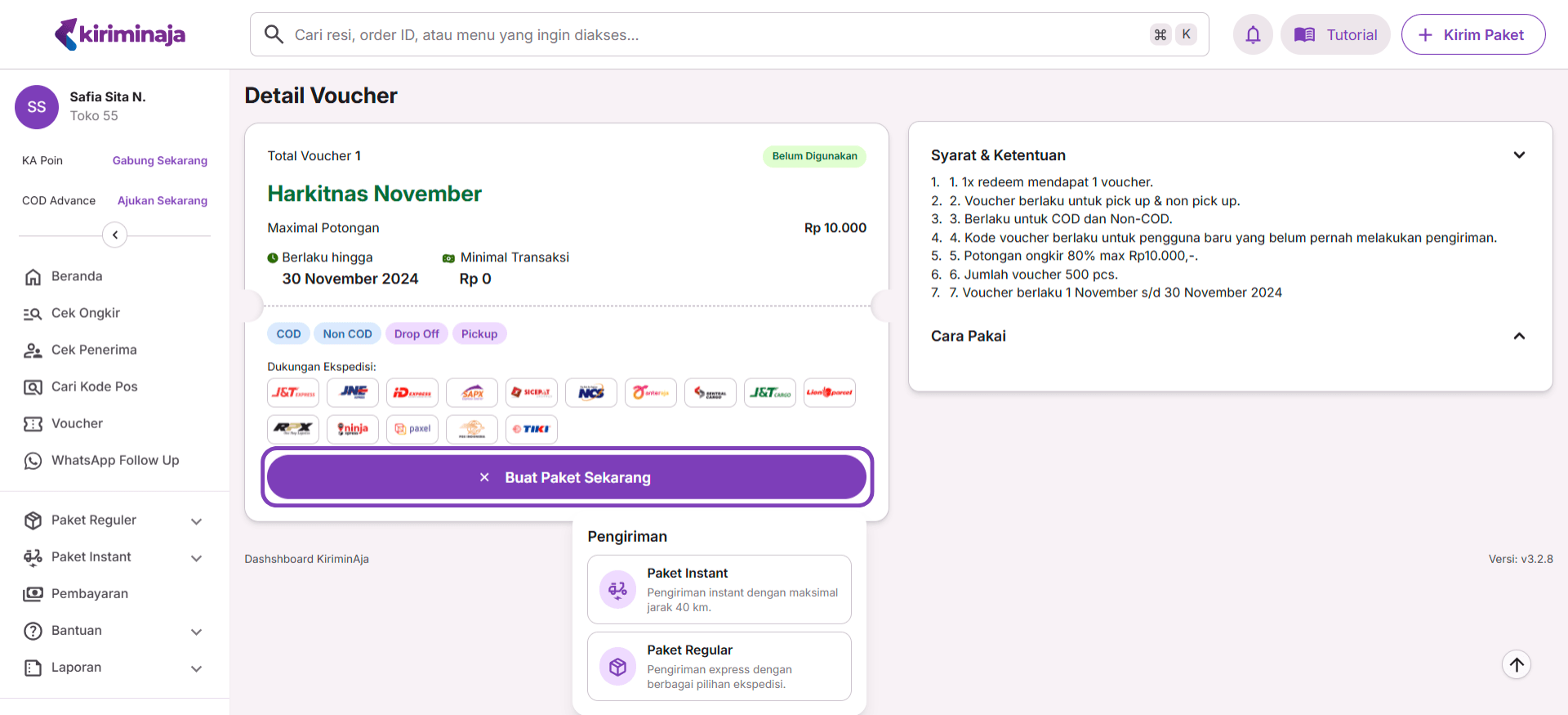1568x715 pixels.
Task: Go to WhatsApp Follow Up page
Action: (114, 460)
